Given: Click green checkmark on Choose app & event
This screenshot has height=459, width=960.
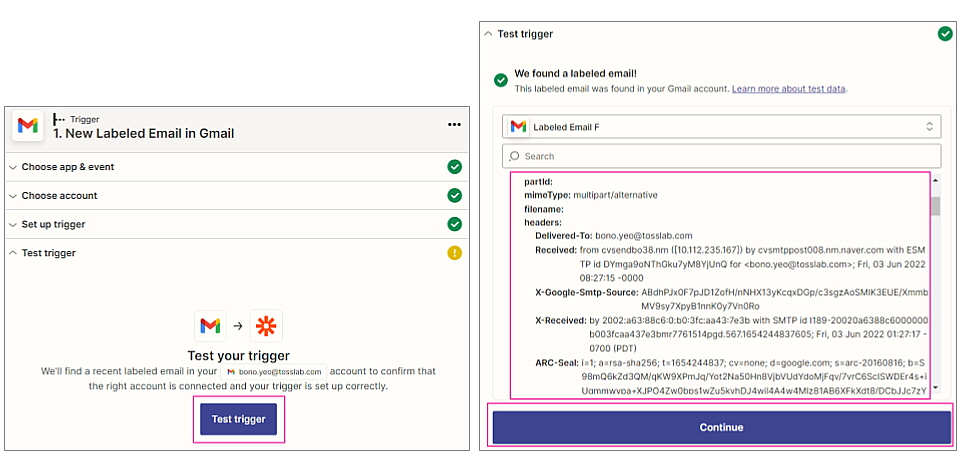Looking at the screenshot, I should (x=454, y=167).
